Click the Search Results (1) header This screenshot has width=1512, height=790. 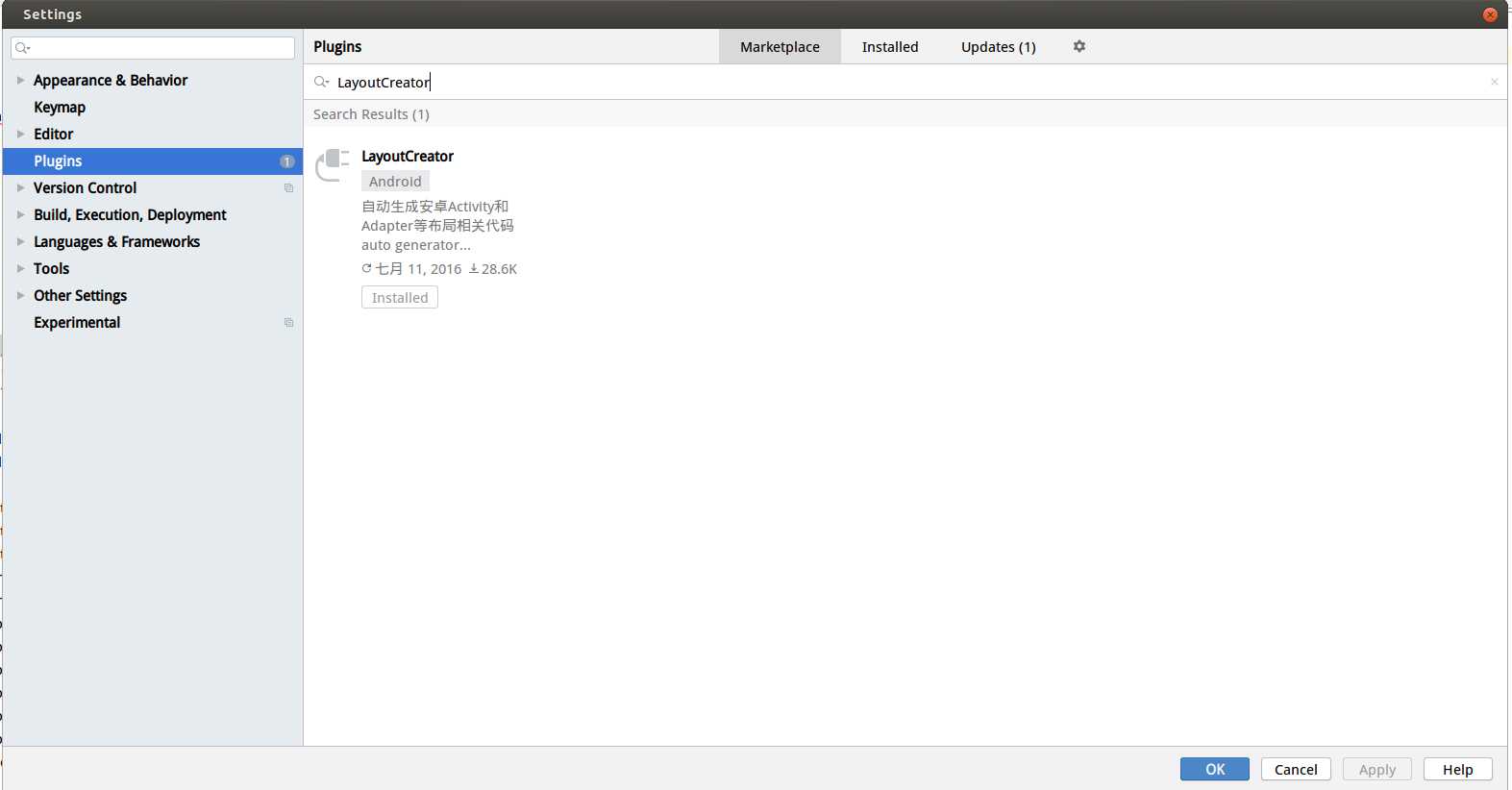pos(371,113)
